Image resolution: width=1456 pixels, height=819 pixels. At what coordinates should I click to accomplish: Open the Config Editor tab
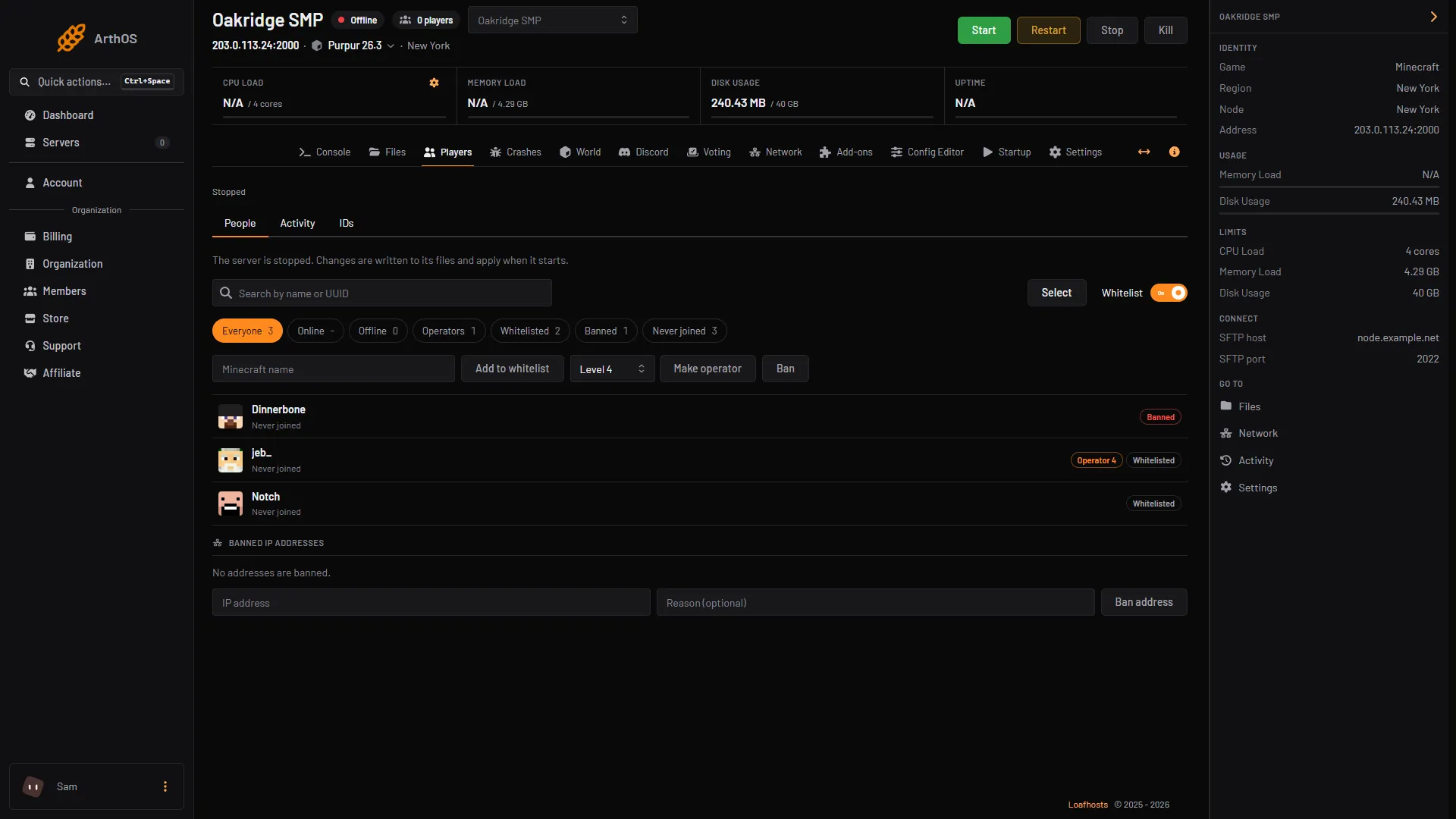coord(927,152)
